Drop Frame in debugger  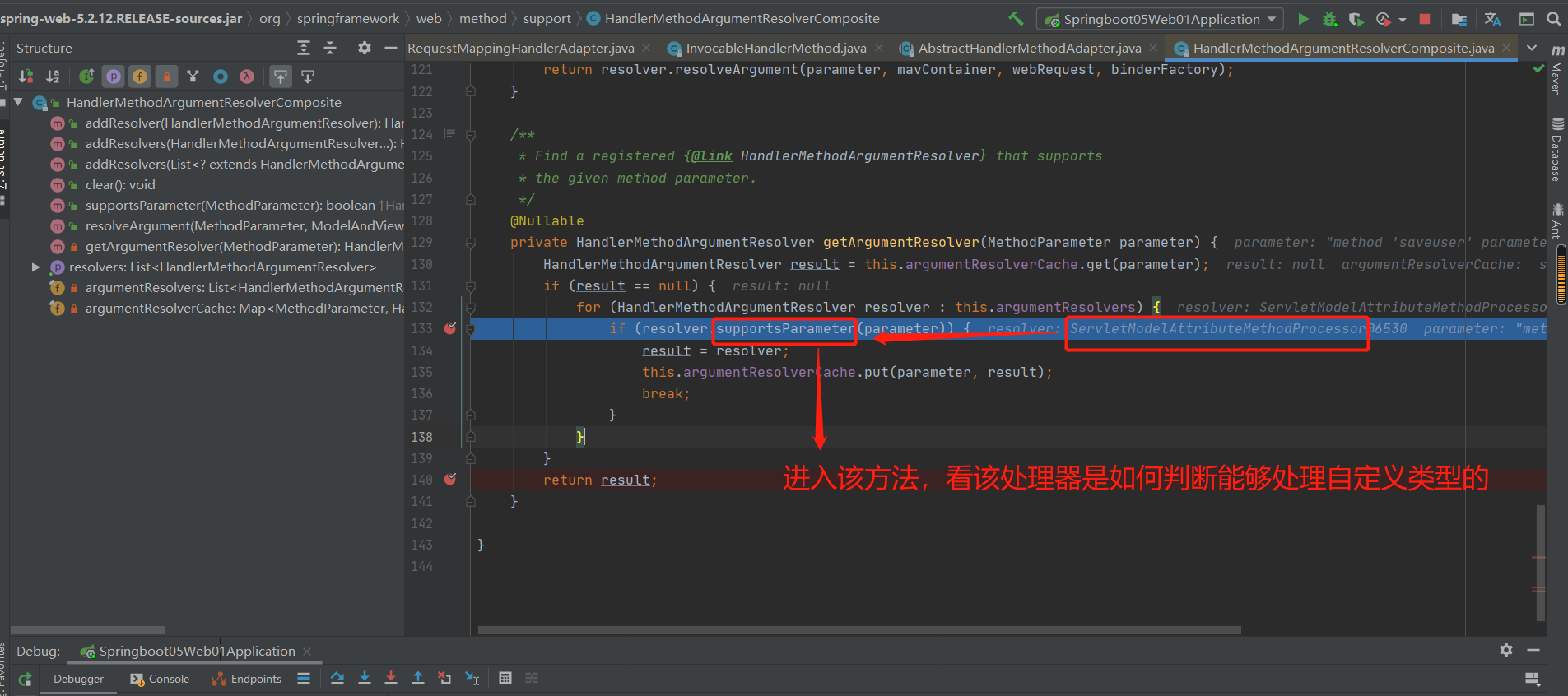tap(444, 678)
